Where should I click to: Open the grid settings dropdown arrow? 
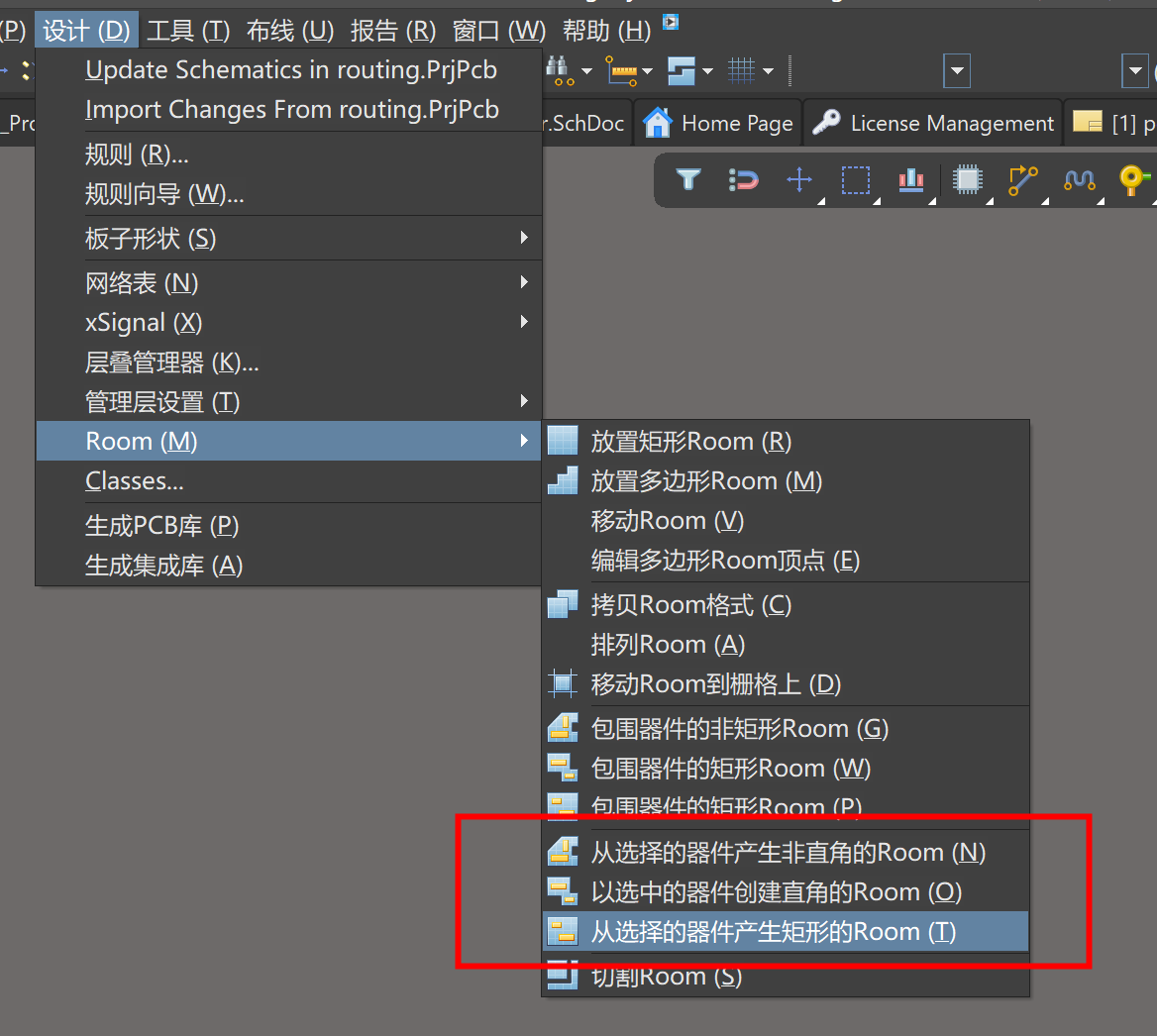coord(769,71)
